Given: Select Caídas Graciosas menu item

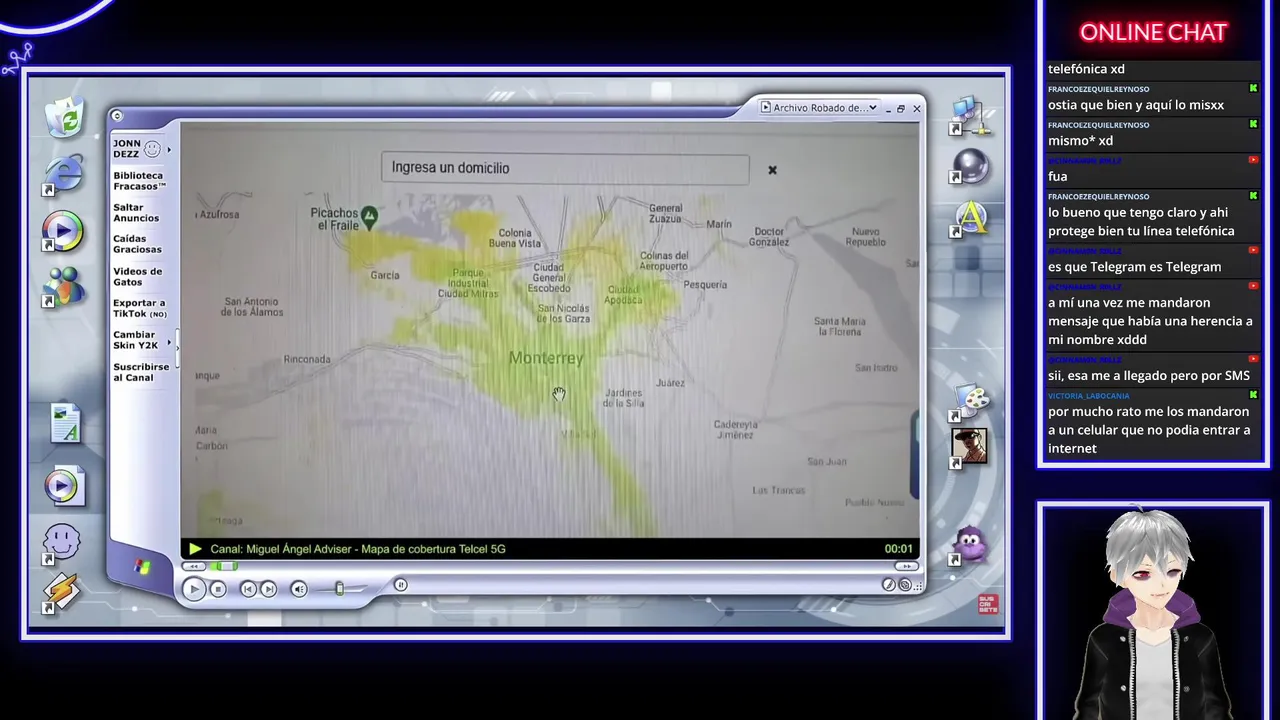Looking at the screenshot, I should coord(137,244).
